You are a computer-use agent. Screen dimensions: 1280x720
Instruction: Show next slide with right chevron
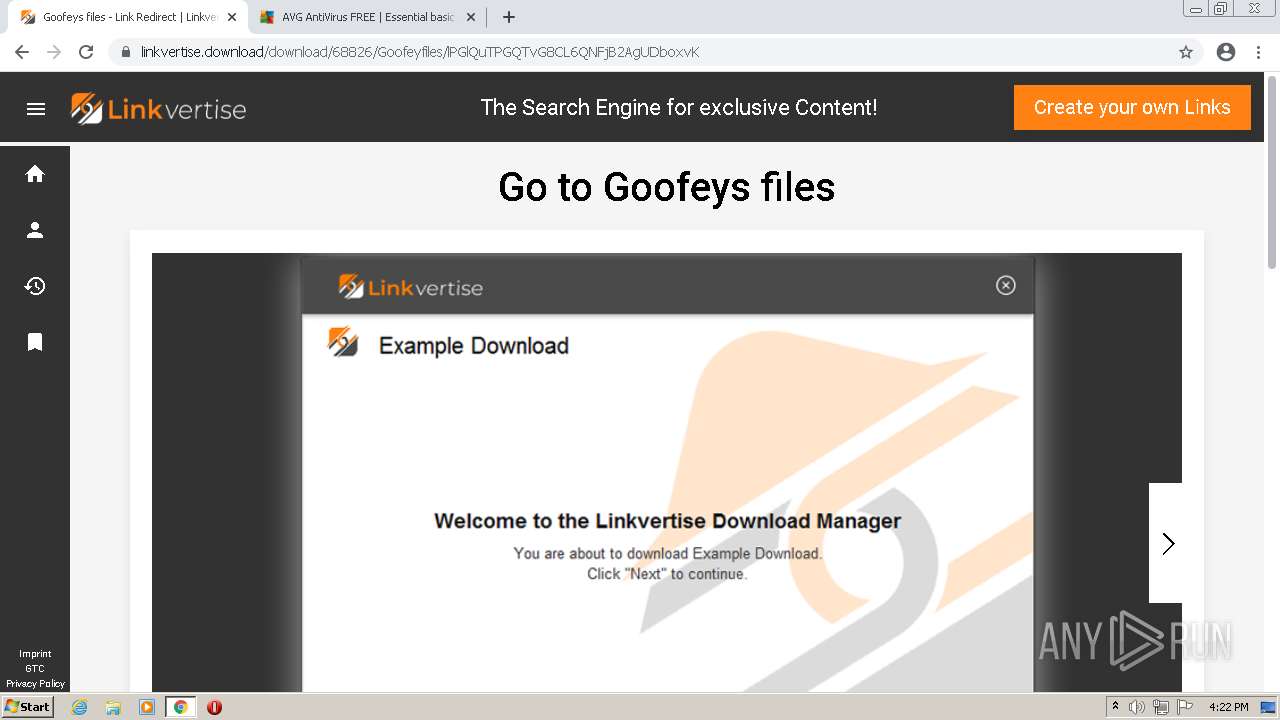pos(1167,543)
